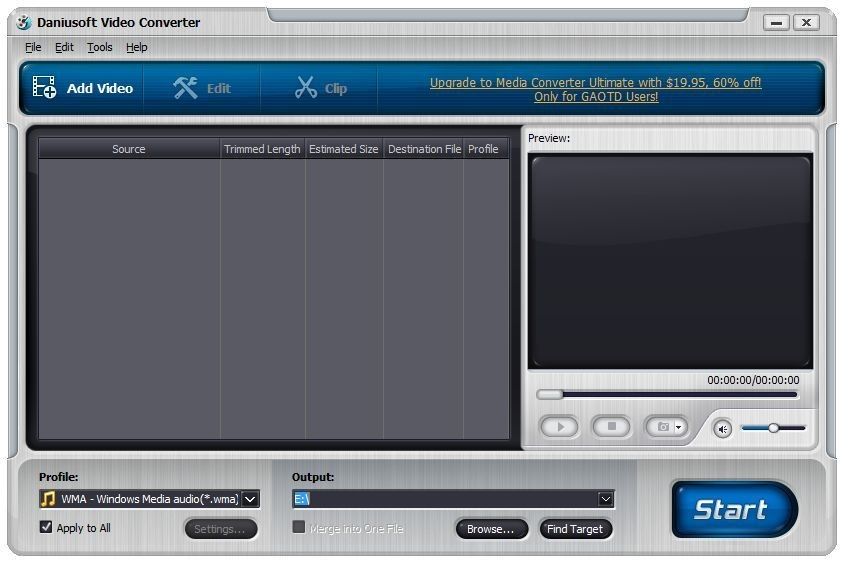Viewport: 848px width, 564px height.
Task: Minimize the Daniusoft window
Action: click(776, 23)
